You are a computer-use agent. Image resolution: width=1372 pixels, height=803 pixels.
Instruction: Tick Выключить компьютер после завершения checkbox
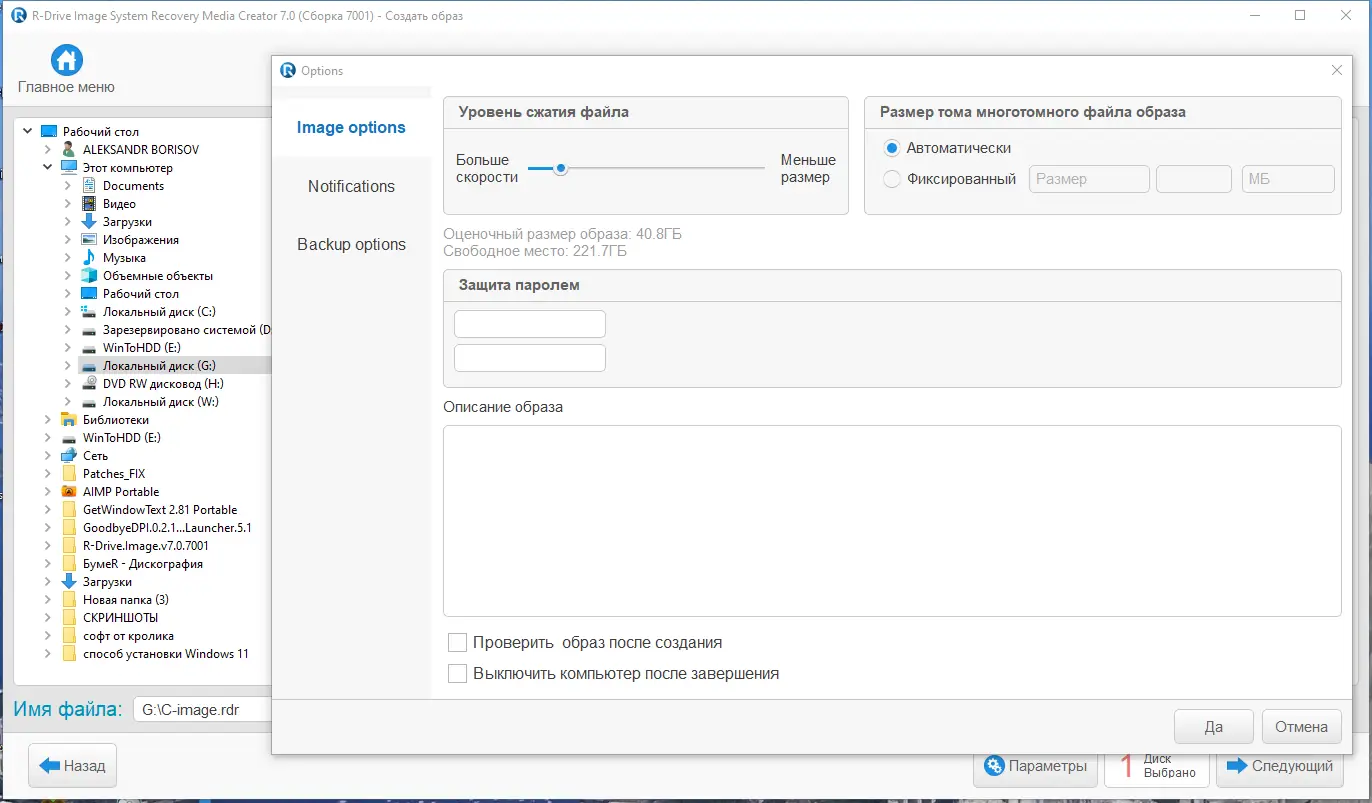coord(458,674)
